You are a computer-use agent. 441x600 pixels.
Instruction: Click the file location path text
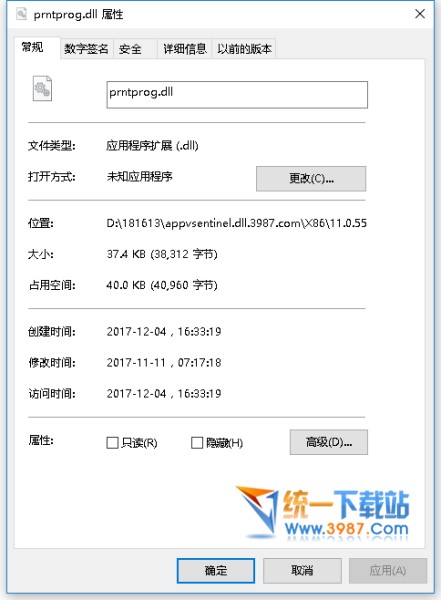(x=237, y=223)
